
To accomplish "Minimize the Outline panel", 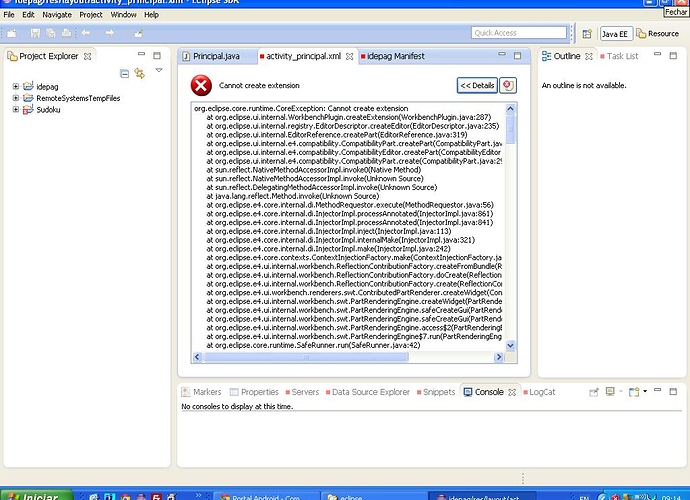I will (657, 54).
